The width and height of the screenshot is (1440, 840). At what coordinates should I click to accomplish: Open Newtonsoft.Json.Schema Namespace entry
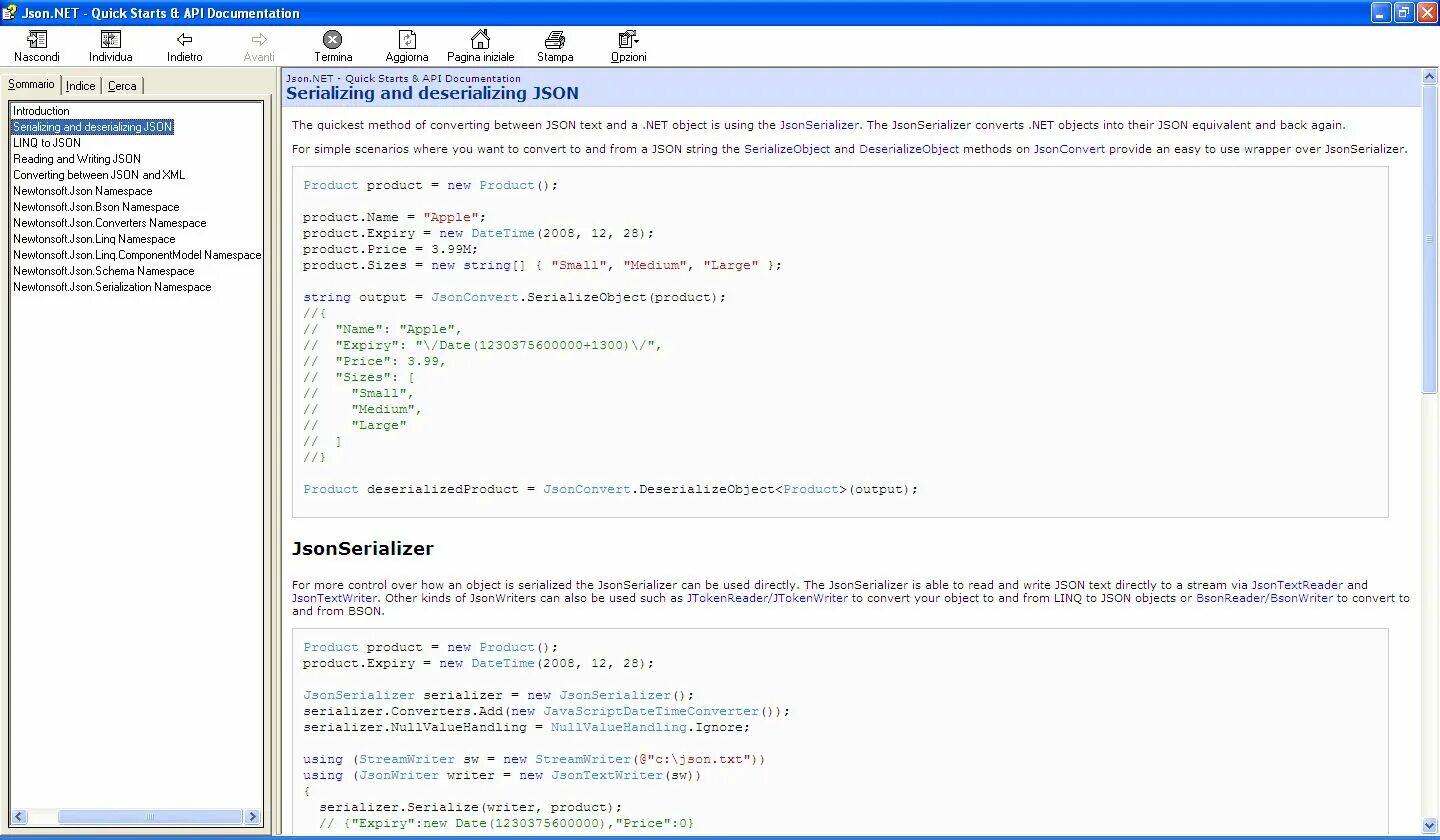[x=104, y=271]
